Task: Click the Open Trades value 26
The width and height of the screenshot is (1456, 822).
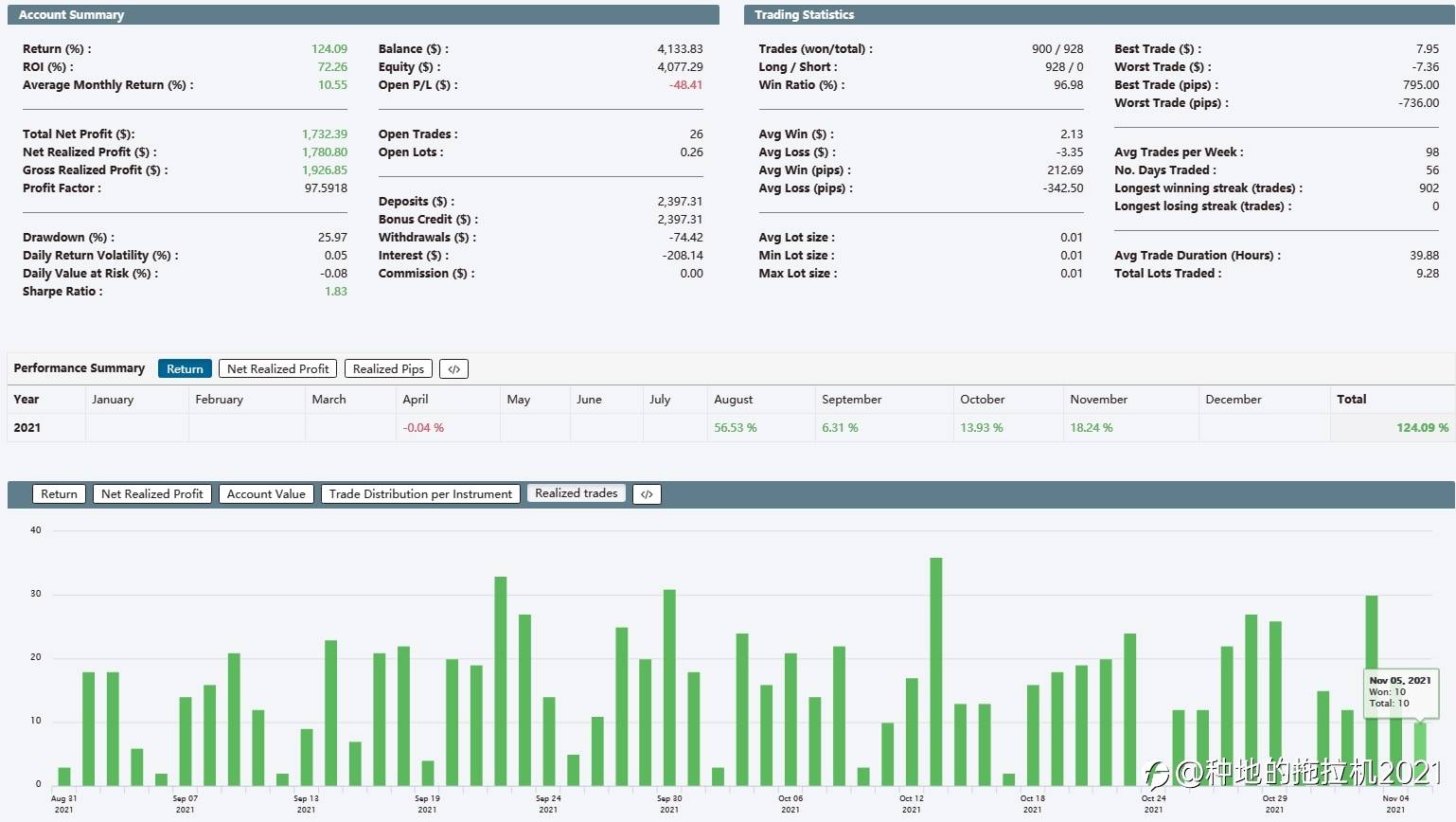Action: point(697,134)
